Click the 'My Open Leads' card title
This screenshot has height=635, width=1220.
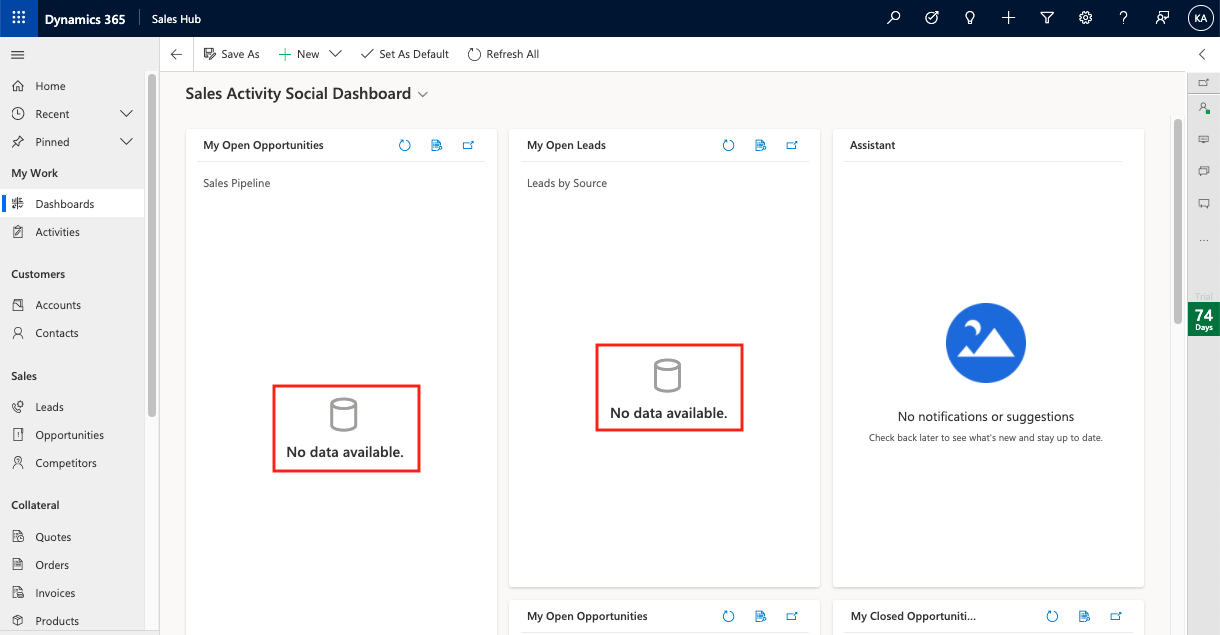pos(566,145)
